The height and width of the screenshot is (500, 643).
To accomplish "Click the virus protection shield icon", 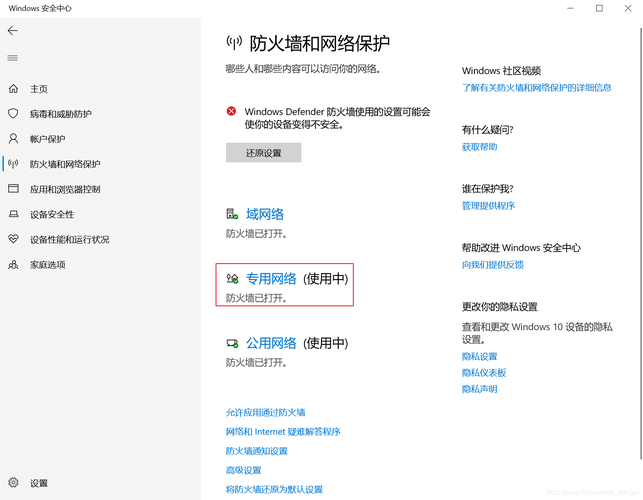I will tap(14, 114).
